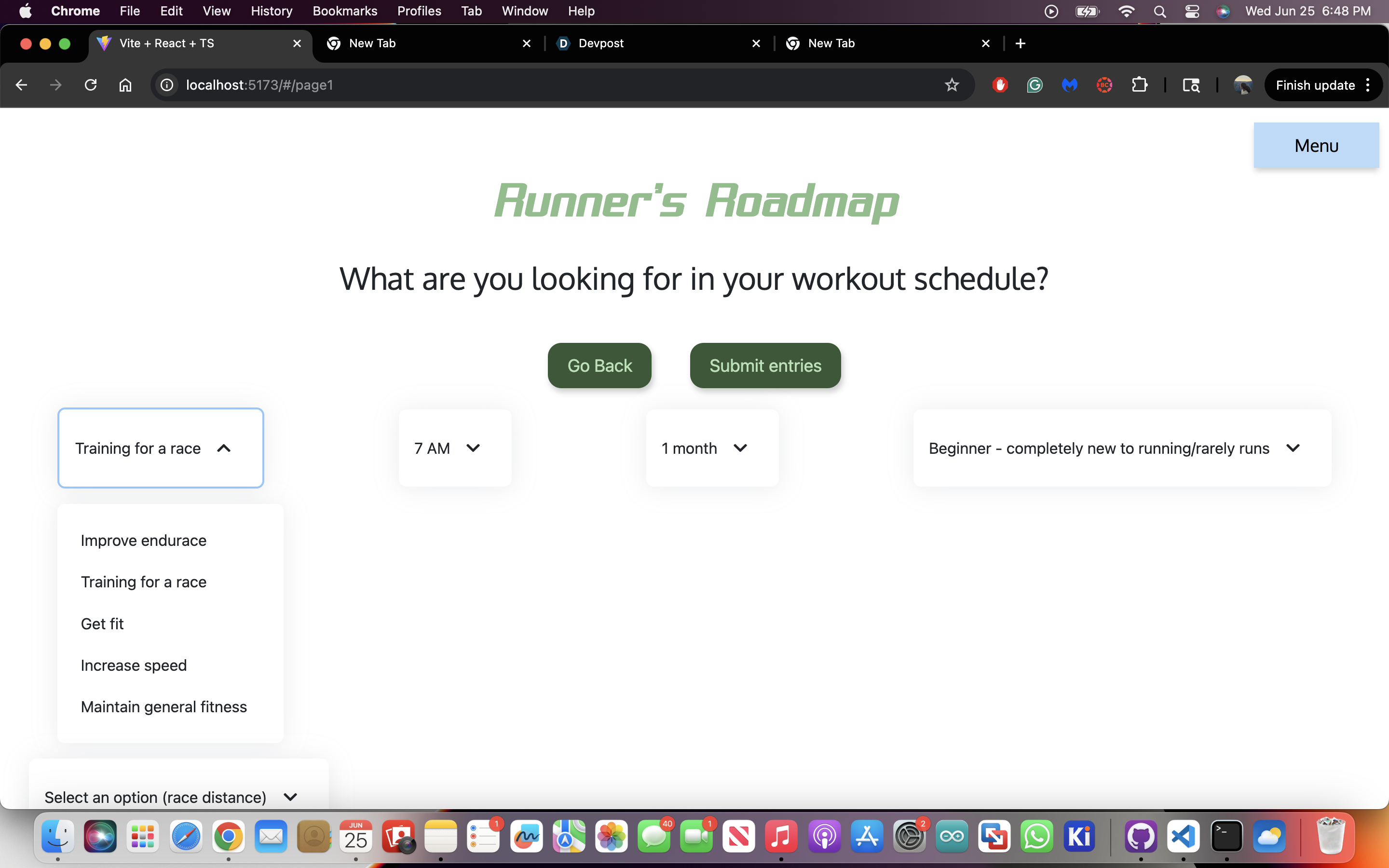Click the site info icon in address bar
1389x868 pixels.
point(166,85)
